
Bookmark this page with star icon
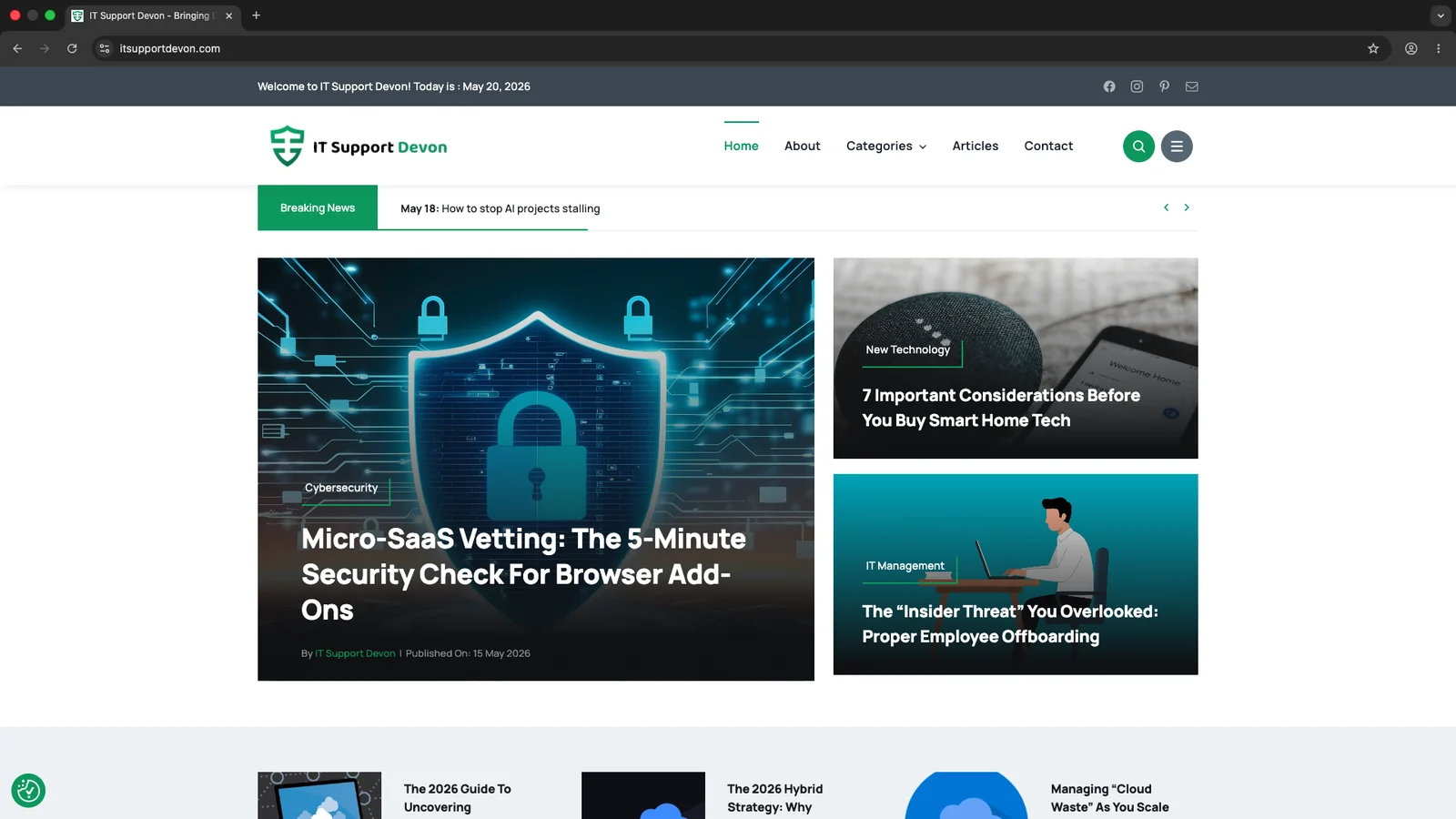[1373, 48]
